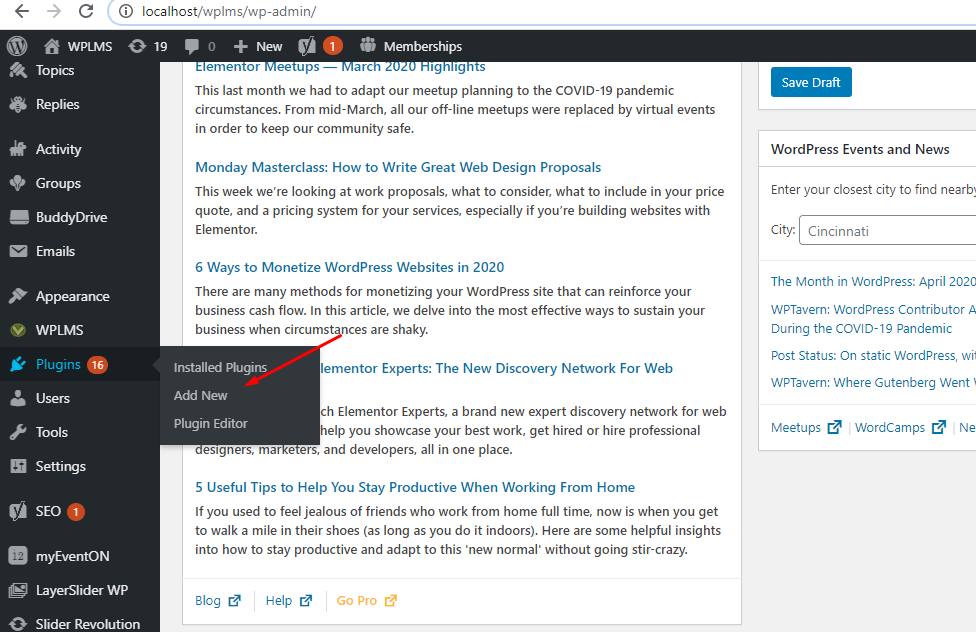Open comments bubble icon in admin bar

pyautogui.click(x=192, y=46)
